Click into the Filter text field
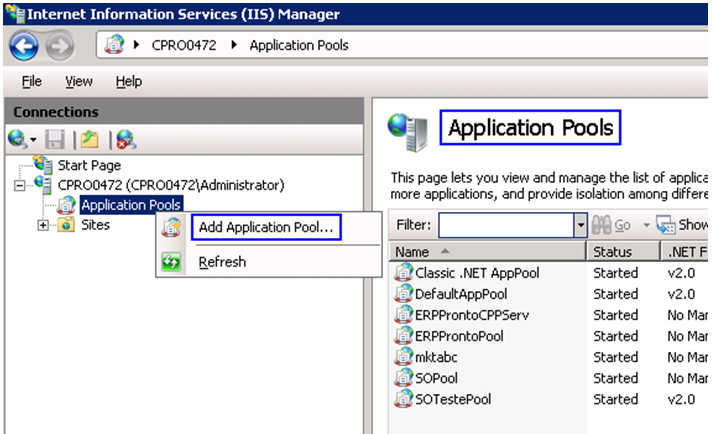This screenshot has width=717, height=434. (x=506, y=225)
